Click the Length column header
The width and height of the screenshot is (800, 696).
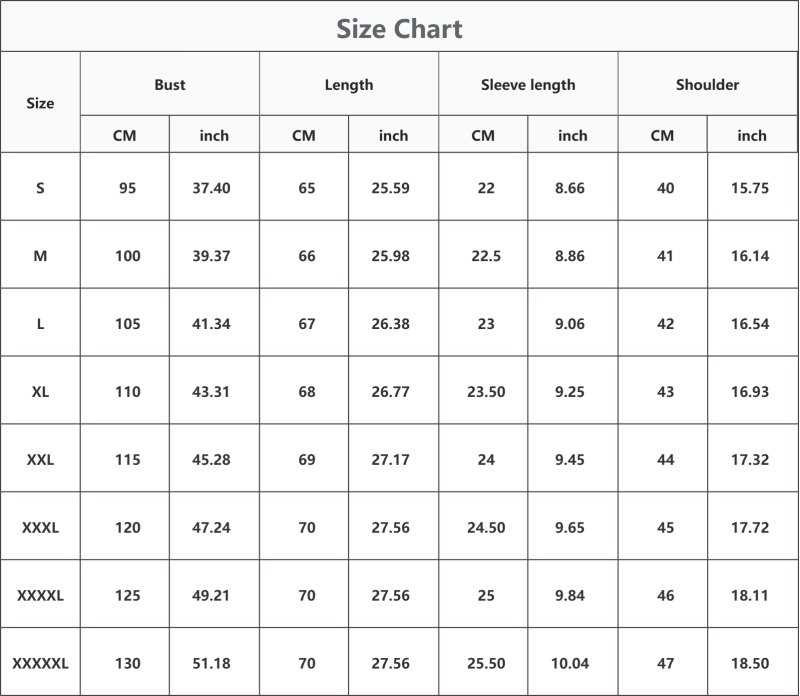349,85
